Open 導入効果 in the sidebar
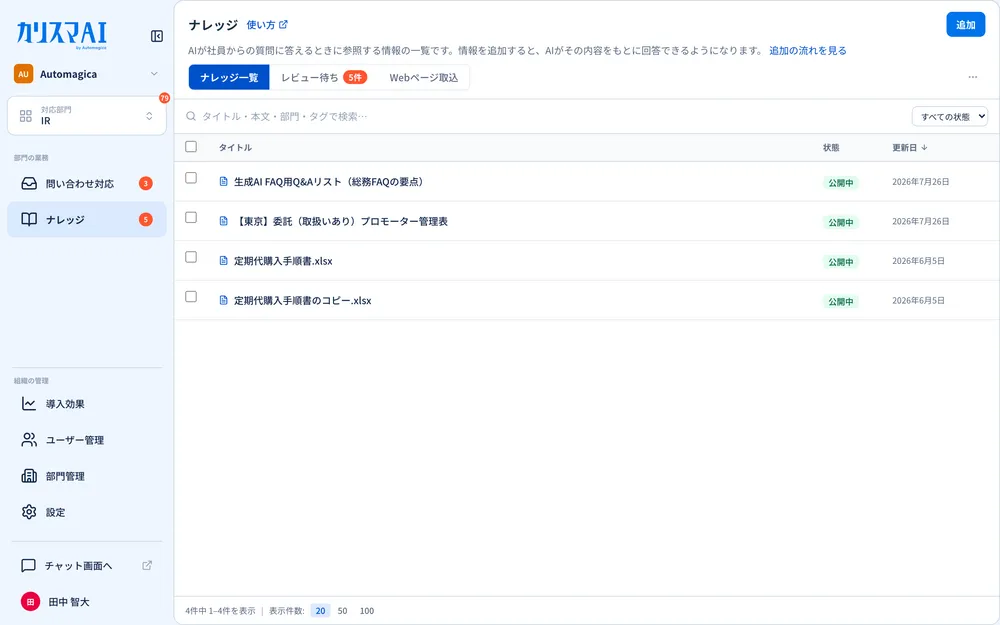 click(87, 404)
